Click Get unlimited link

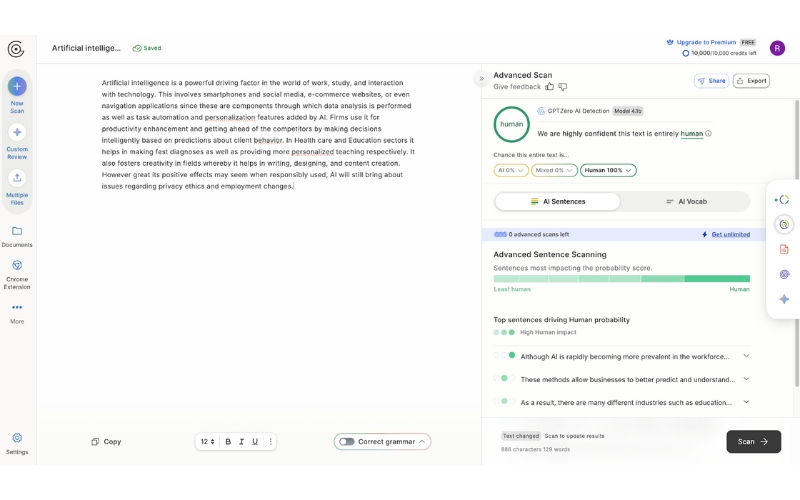tap(730, 235)
